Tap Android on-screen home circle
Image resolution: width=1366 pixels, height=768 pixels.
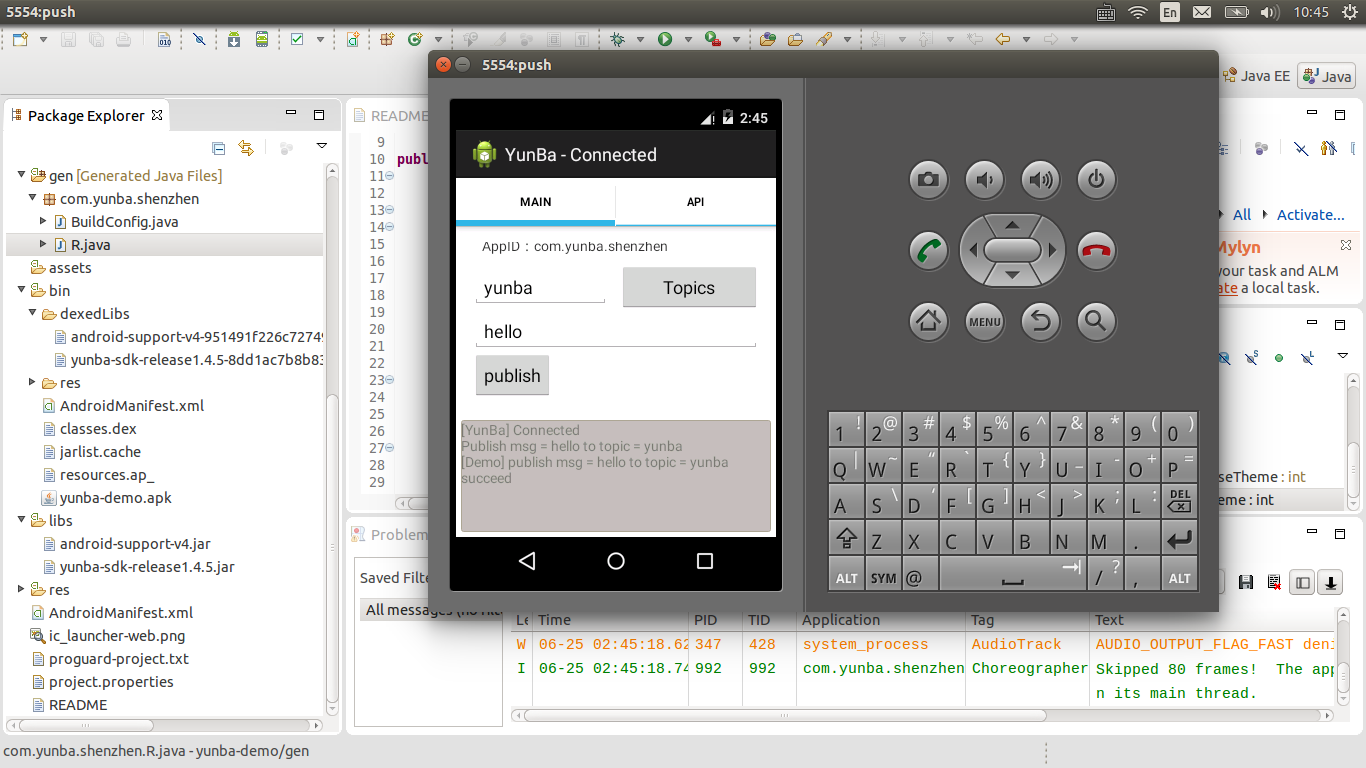point(616,561)
